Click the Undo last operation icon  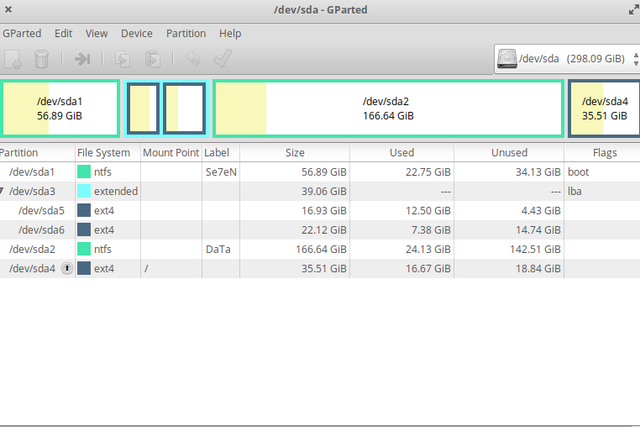194,59
